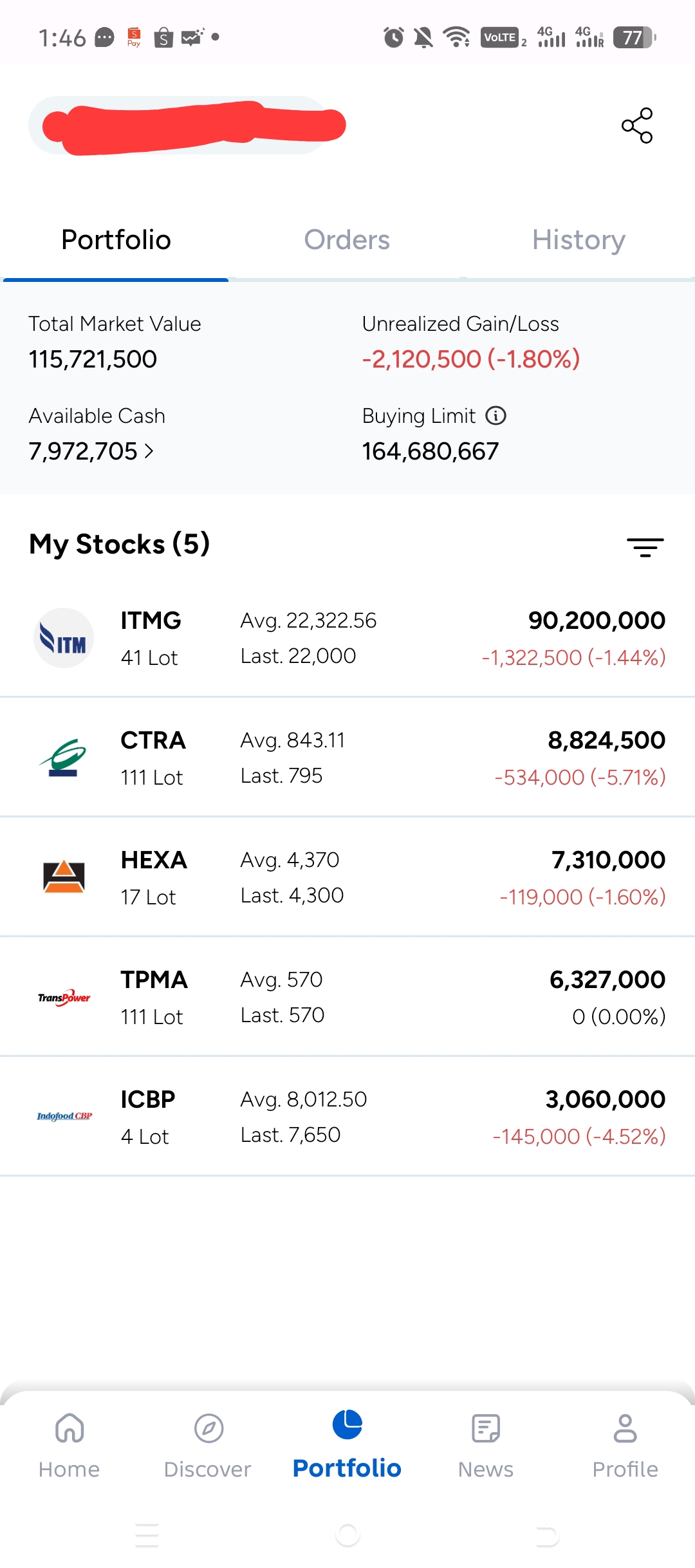Tap the share icon at top right
695x1568 pixels.
[x=637, y=126]
